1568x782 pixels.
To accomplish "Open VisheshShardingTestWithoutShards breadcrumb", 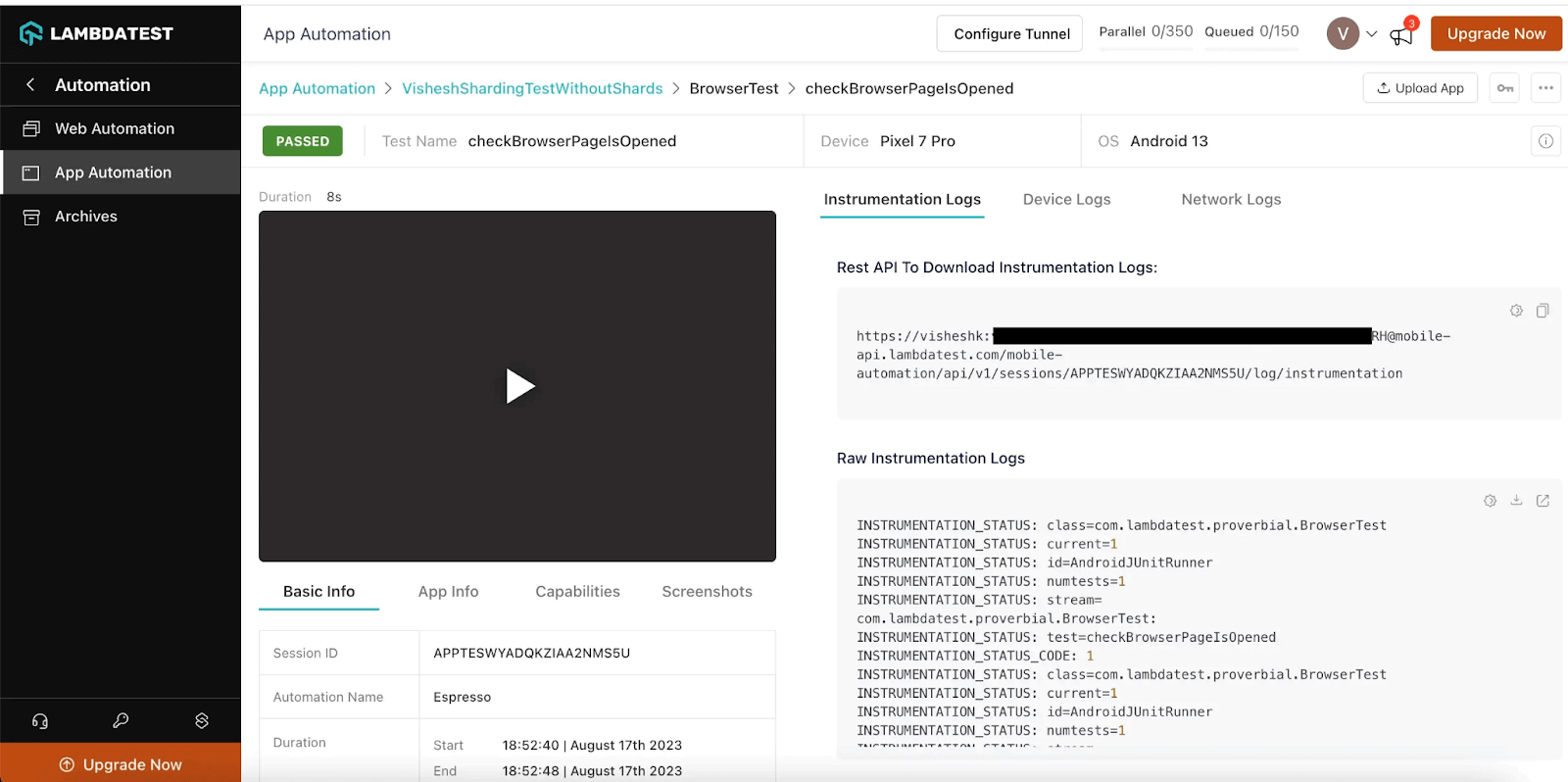I will [532, 88].
